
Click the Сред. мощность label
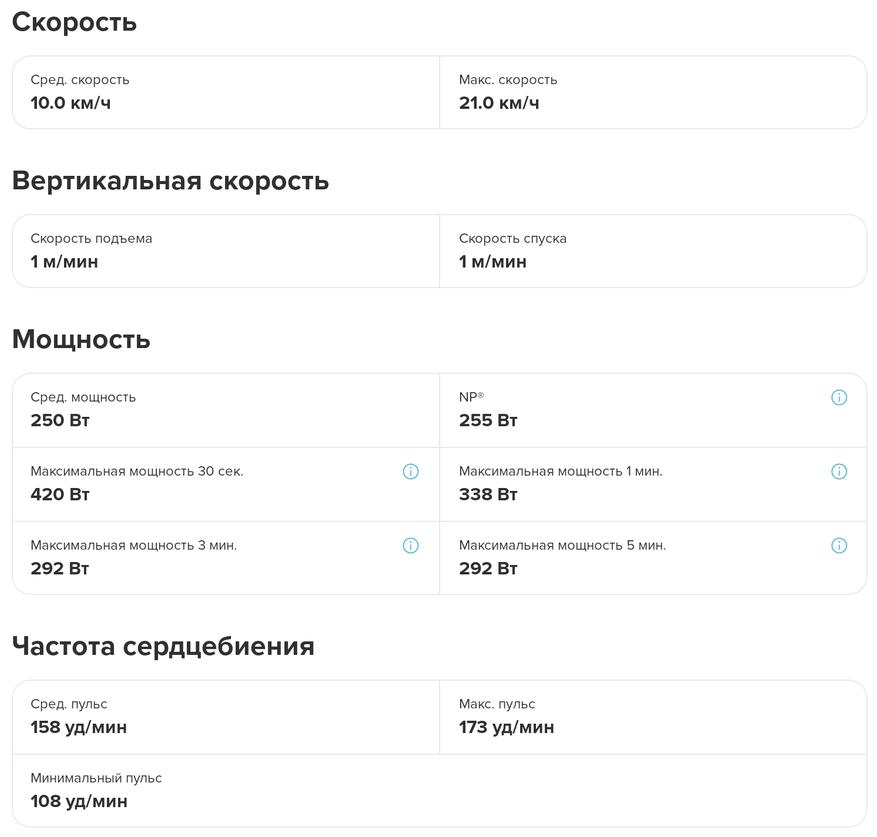point(83,397)
